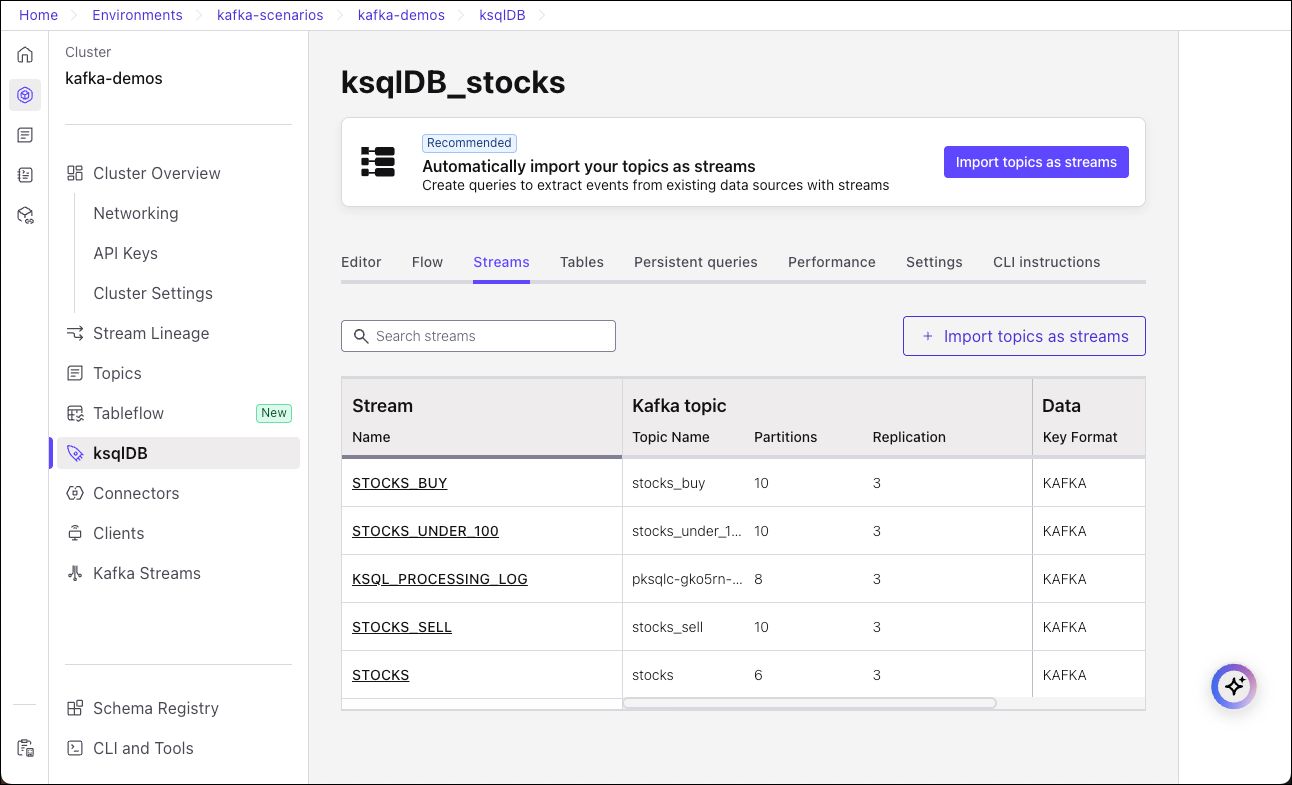Screen dimensions: 1292x785
Task: Select the Environments icon in the icon rail
Action: point(25,95)
